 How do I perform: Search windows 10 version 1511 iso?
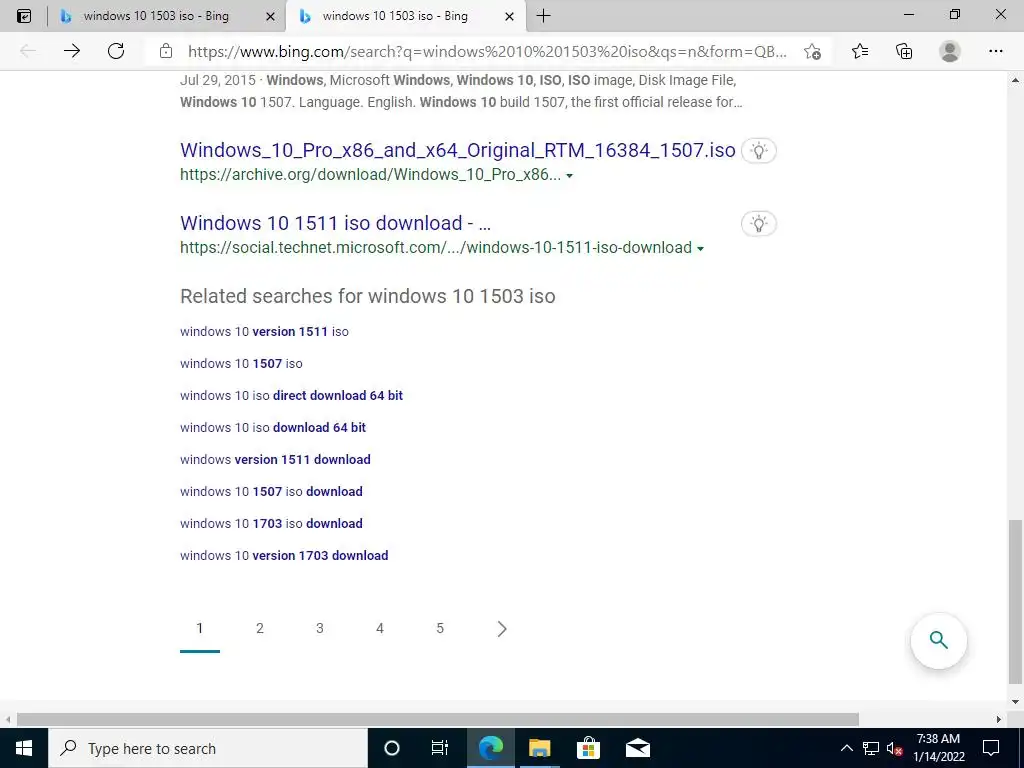(x=264, y=332)
